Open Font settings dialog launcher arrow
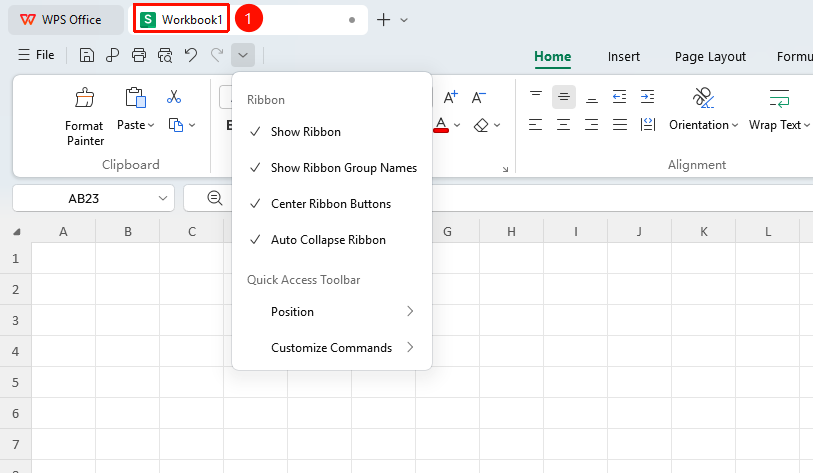Image resolution: width=813 pixels, height=473 pixels. click(x=505, y=169)
